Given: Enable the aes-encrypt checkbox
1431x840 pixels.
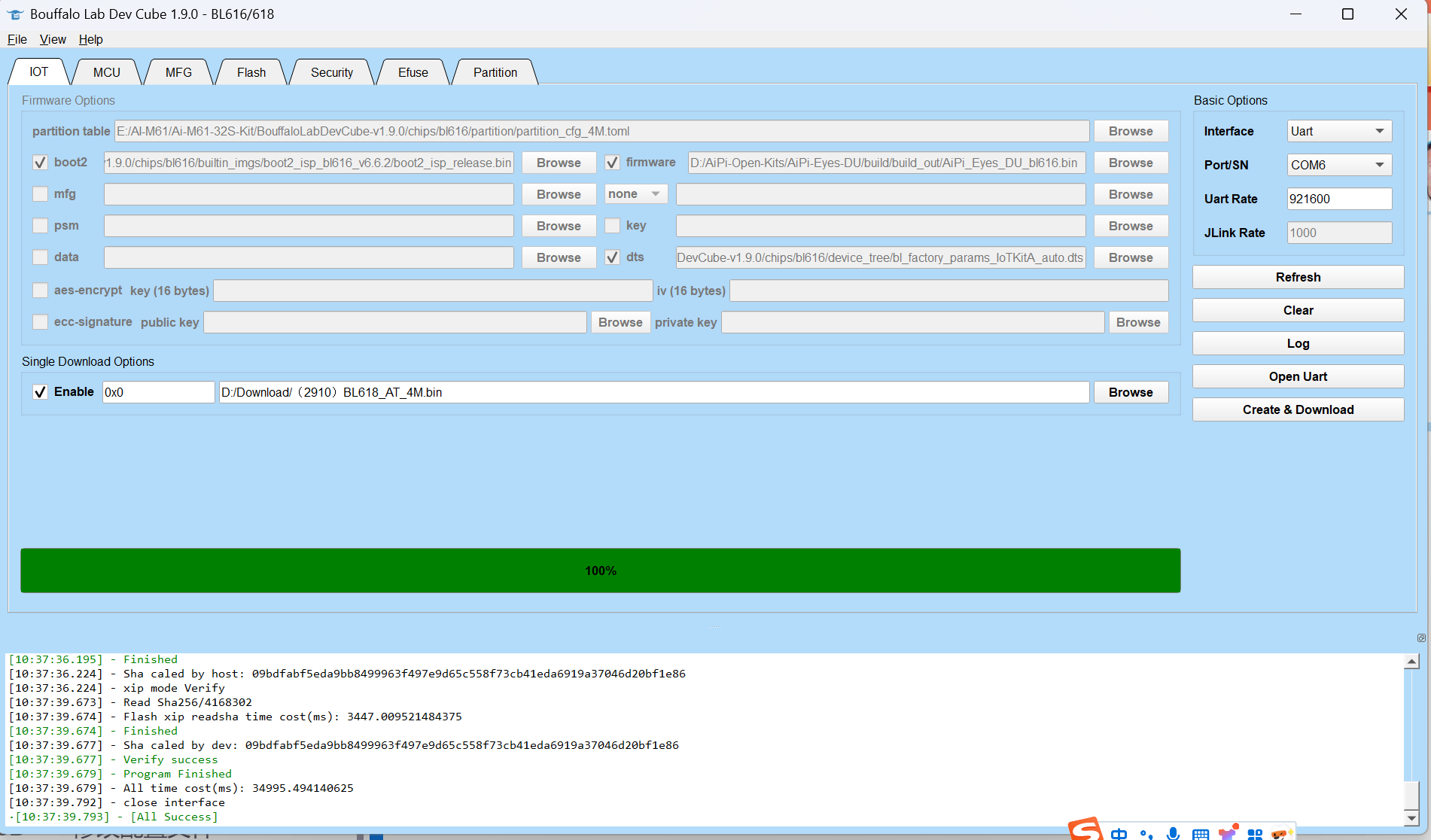Looking at the screenshot, I should click(x=41, y=291).
